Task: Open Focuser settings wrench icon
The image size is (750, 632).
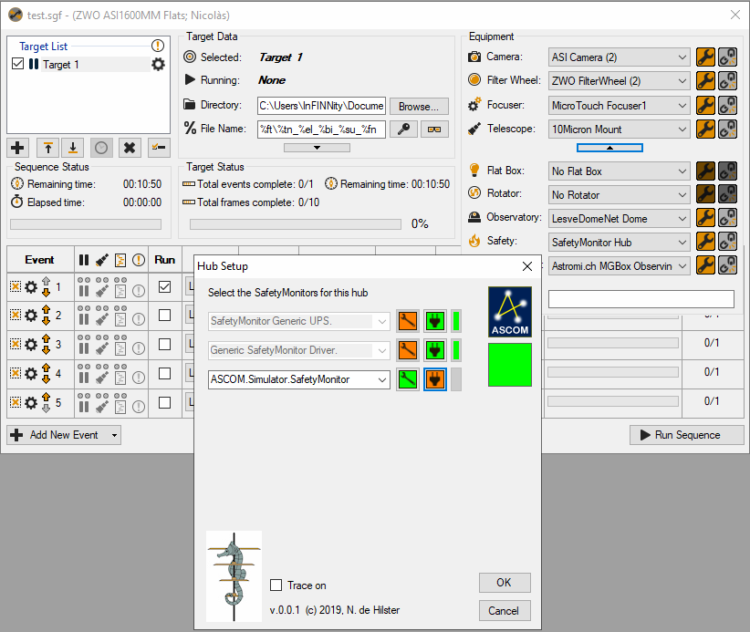Action: tap(705, 105)
